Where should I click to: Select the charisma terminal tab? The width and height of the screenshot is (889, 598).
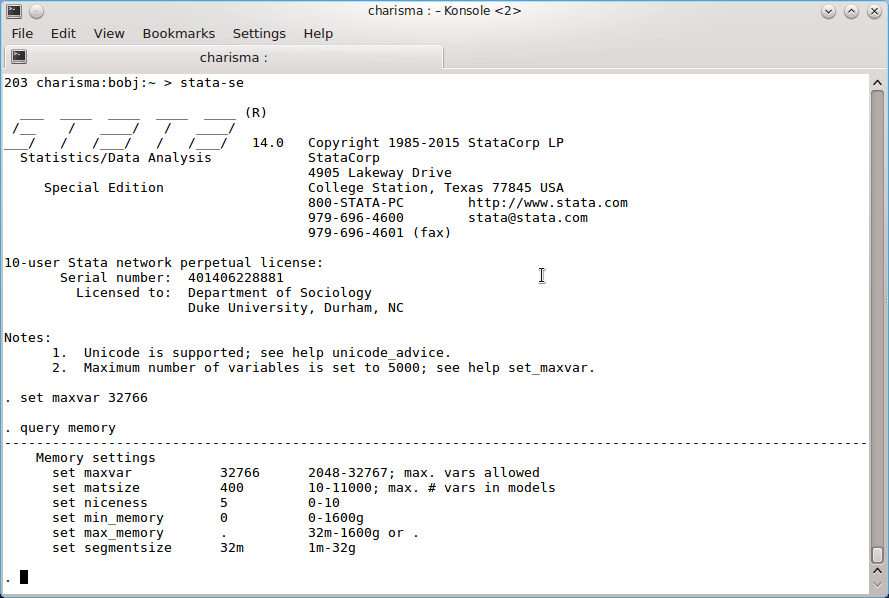click(x=224, y=57)
